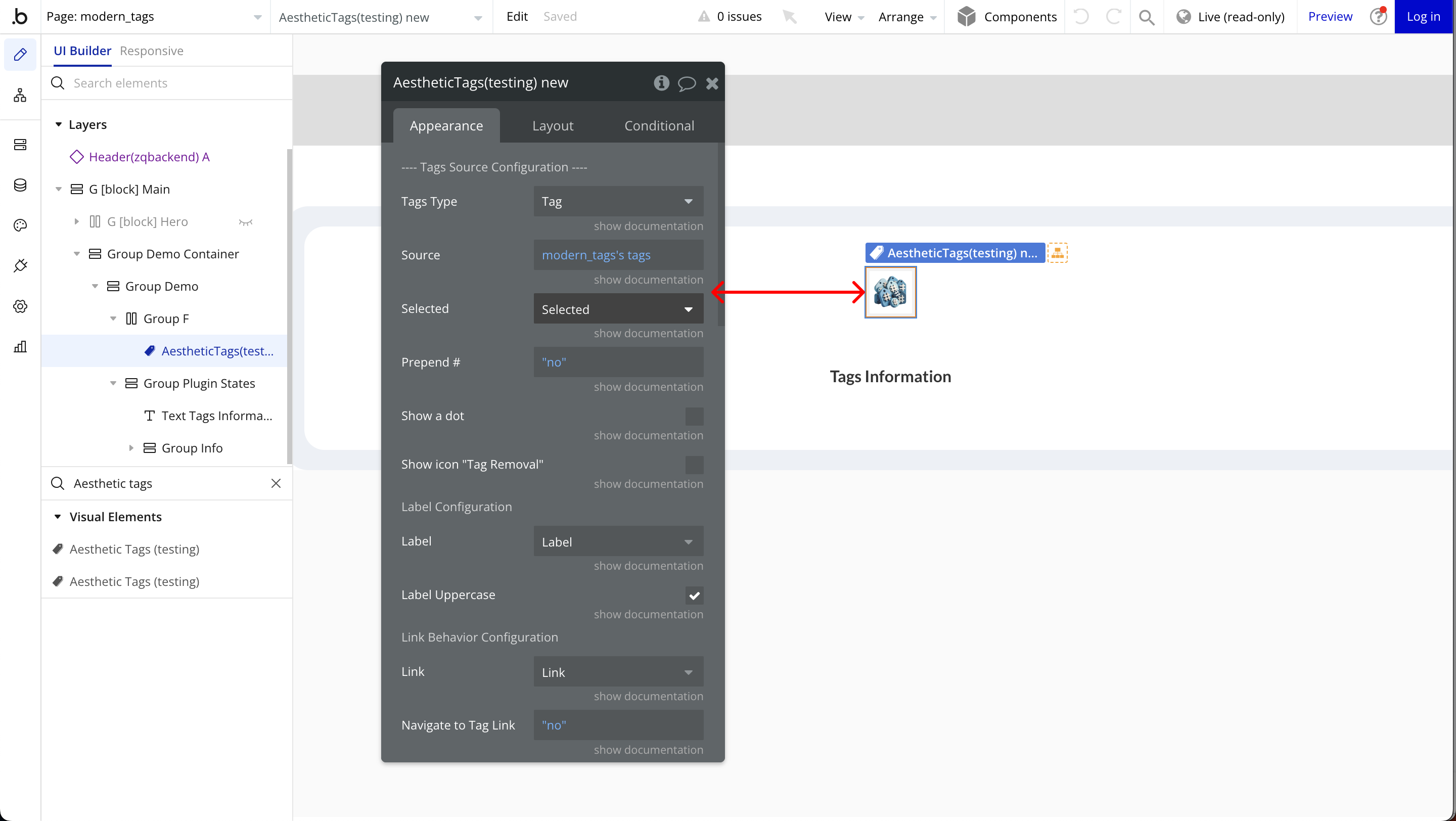Open the Tags Type dropdown
This screenshot has width=1456, height=821.
[618, 202]
